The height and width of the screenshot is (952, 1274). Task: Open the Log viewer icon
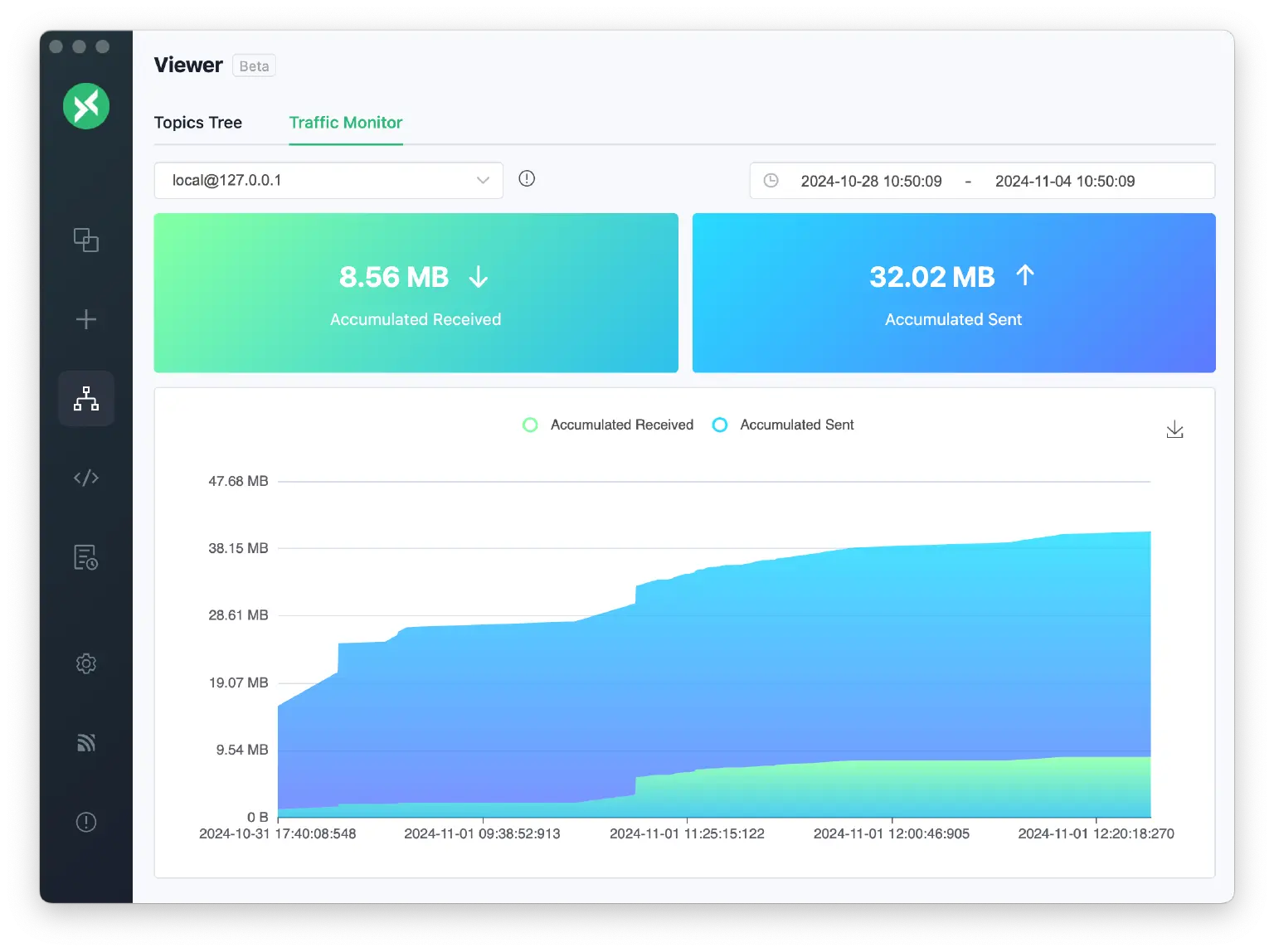point(86,557)
